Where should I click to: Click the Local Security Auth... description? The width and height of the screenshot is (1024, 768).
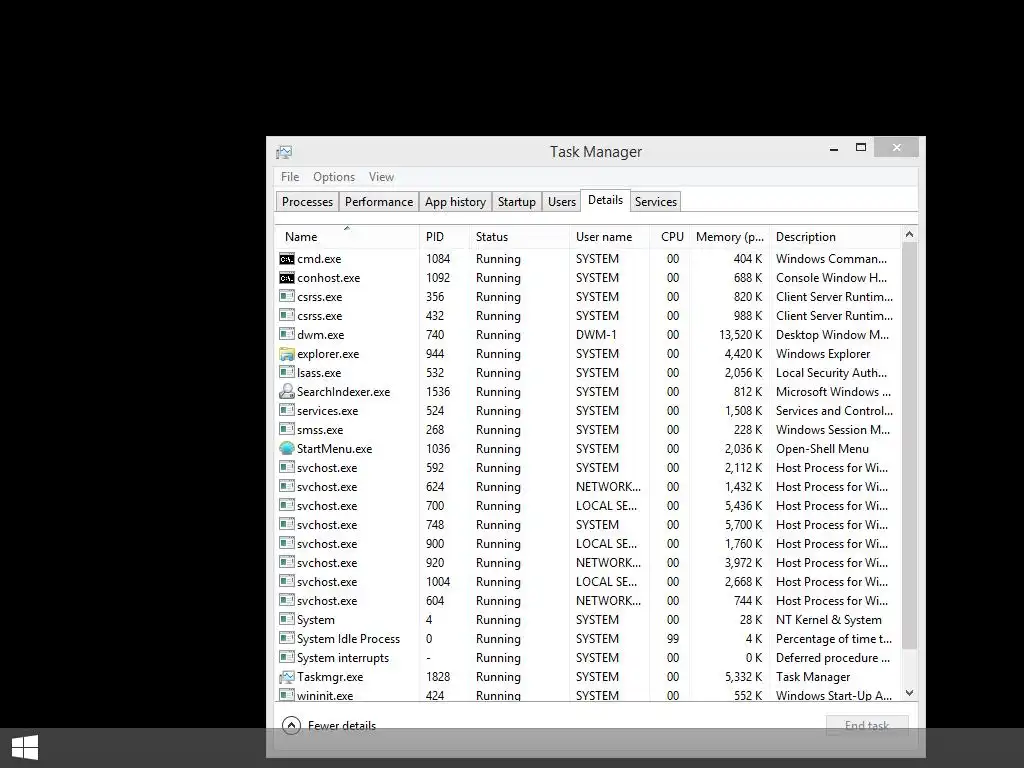(831, 372)
